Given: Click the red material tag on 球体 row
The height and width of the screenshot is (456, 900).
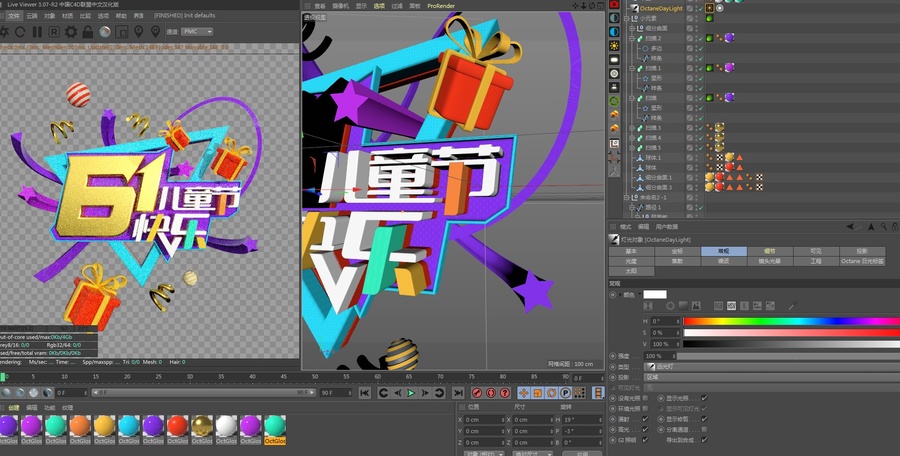Looking at the screenshot, I should click(729, 167).
